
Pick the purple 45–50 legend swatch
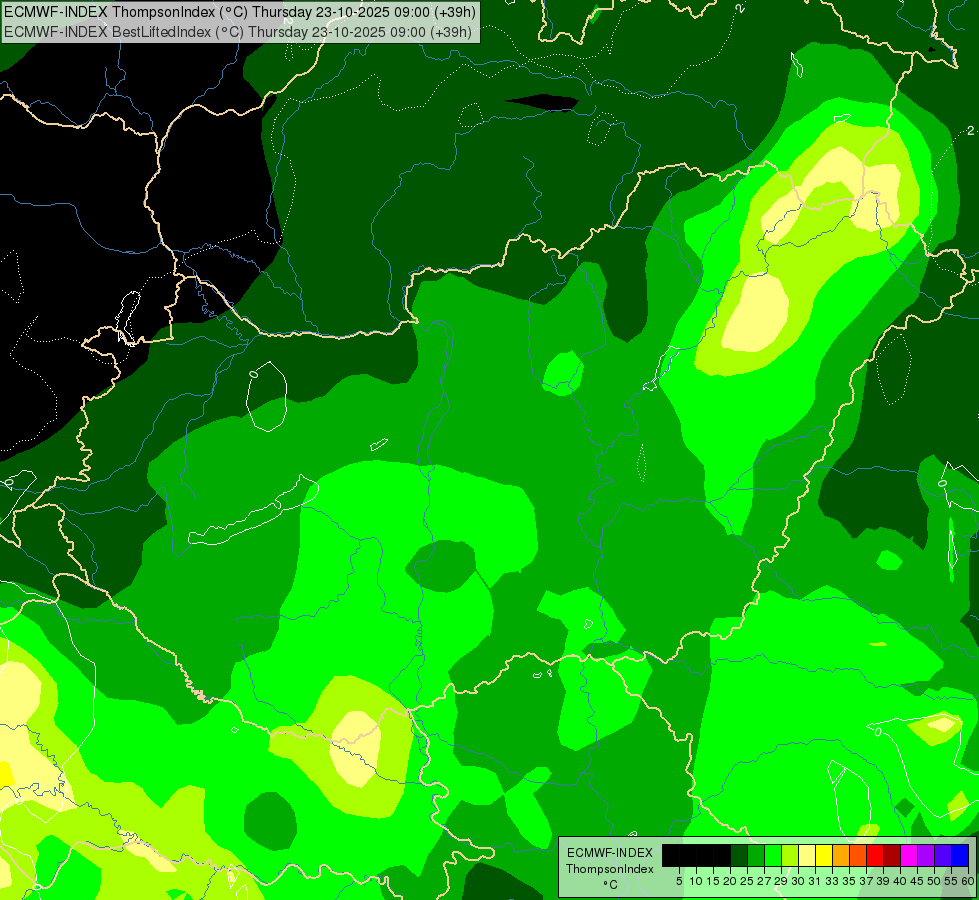pyautogui.click(x=926, y=855)
